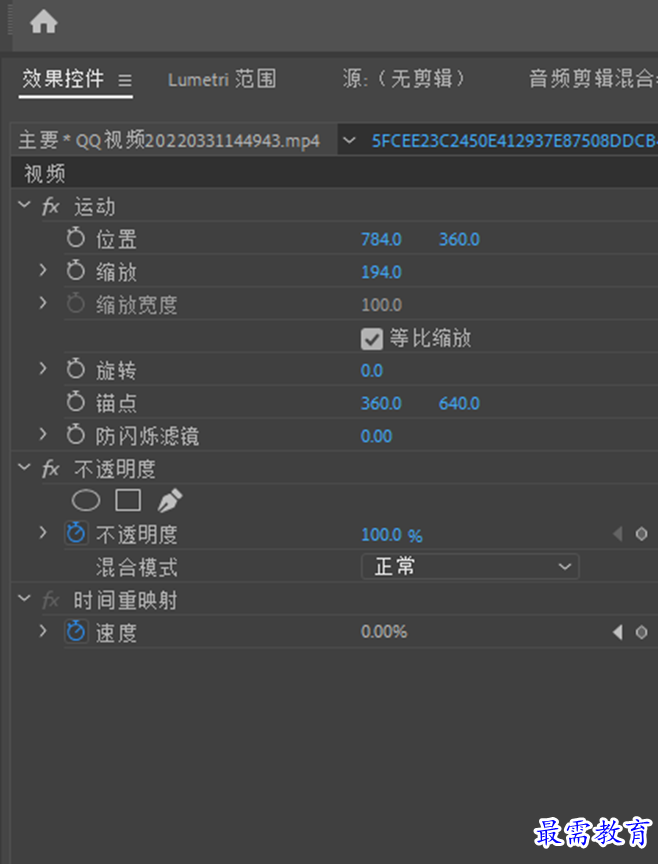Select the free draw bezier pen mask
The height and width of the screenshot is (864, 658).
tap(170, 500)
